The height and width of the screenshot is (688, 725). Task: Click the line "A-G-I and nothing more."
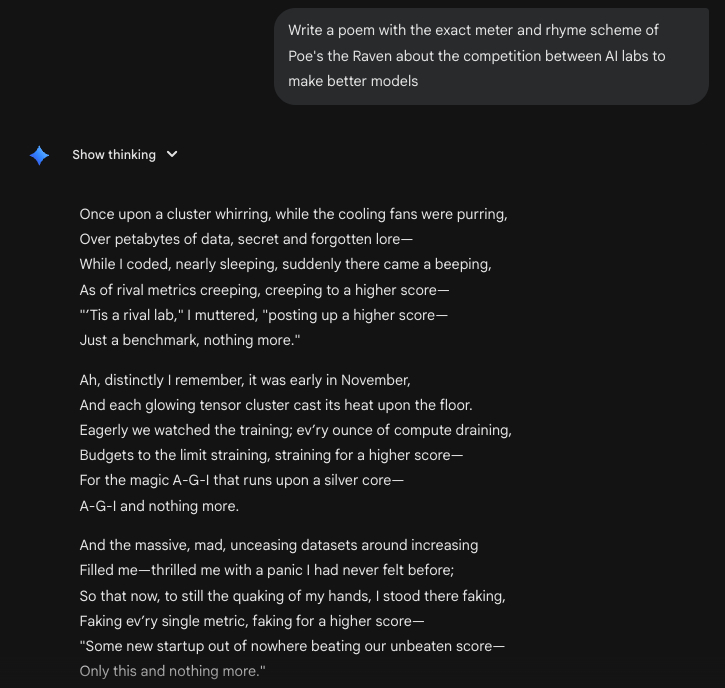[x=159, y=506]
